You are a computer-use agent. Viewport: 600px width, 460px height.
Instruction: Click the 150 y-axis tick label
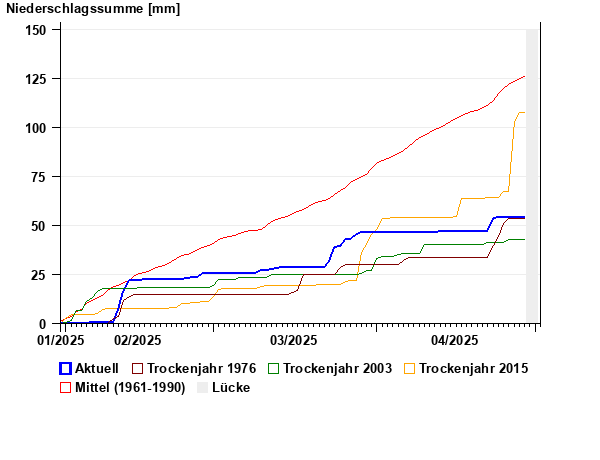tap(36, 30)
